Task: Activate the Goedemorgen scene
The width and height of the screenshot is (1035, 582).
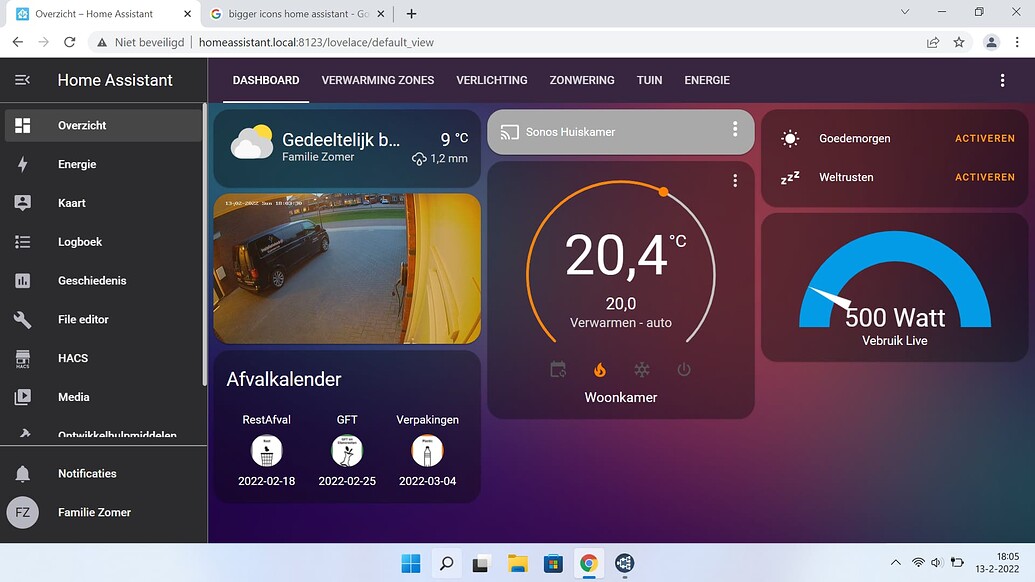Action: click(x=984, y=139)
